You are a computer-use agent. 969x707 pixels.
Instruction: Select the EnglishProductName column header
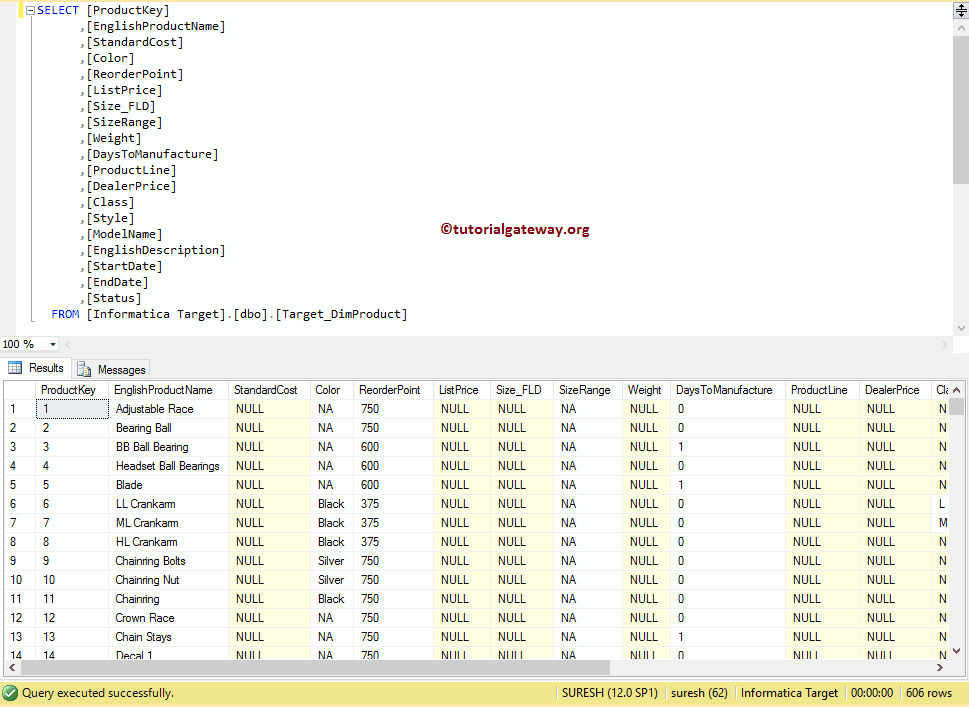click(169, 390)
